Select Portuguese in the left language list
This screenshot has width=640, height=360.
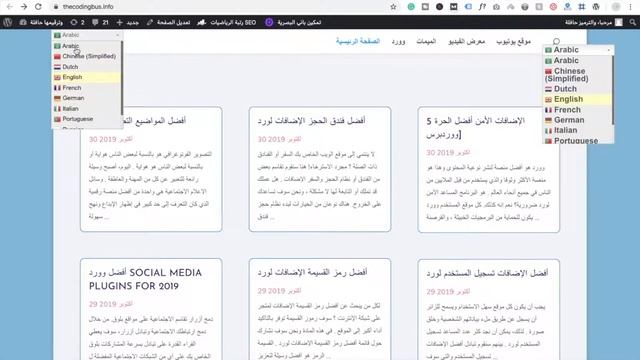point(87,119)
